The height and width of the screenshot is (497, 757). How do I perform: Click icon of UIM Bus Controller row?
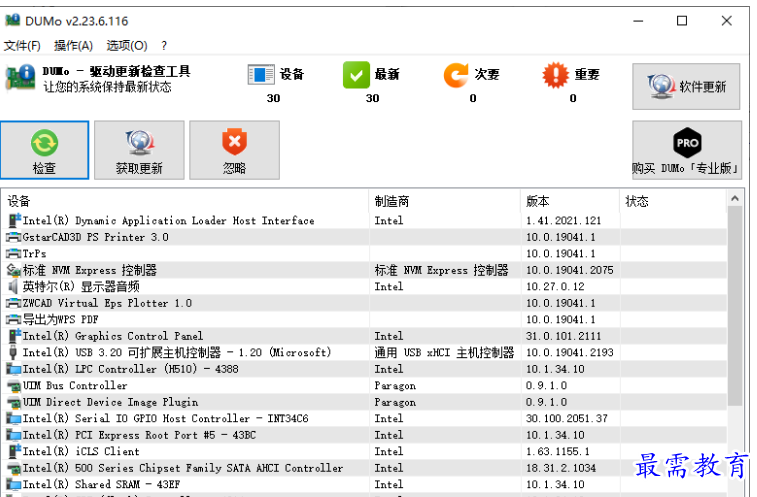point(14,386)
